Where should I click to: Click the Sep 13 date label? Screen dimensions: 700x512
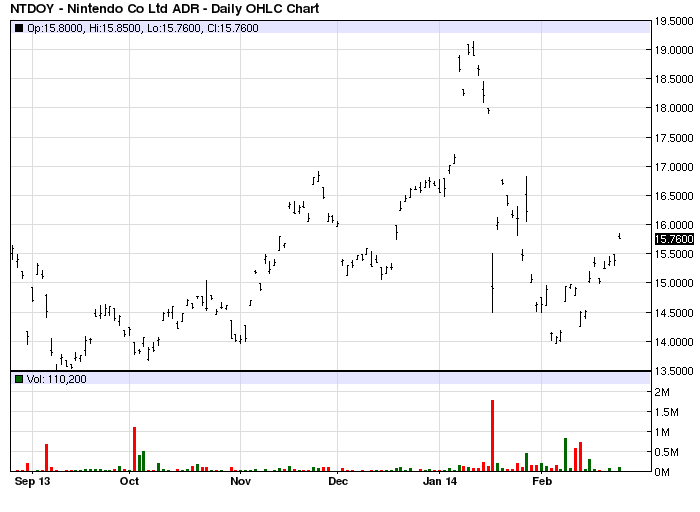(32, 481)
